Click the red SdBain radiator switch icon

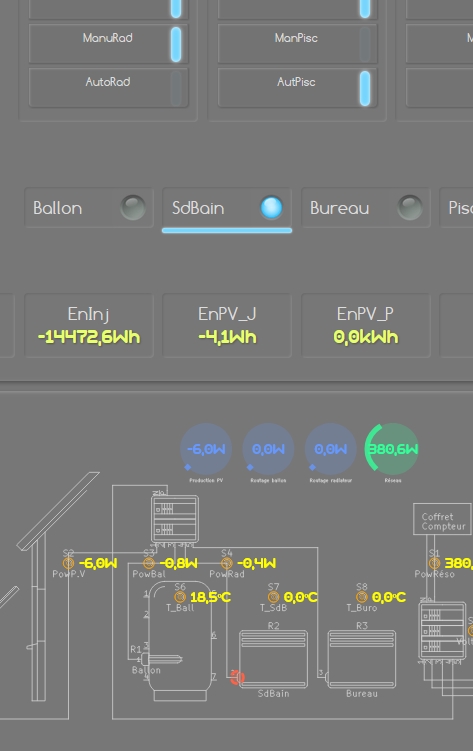point(237,677)
